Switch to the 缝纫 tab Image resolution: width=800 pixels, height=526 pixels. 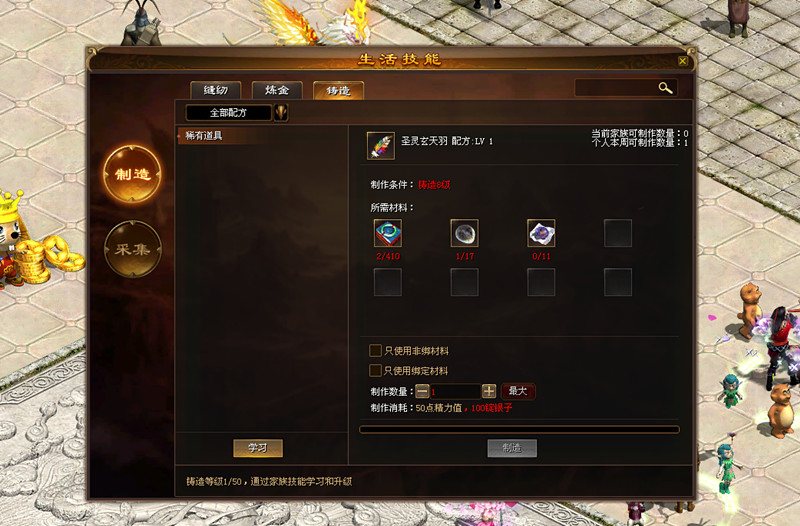215,90
